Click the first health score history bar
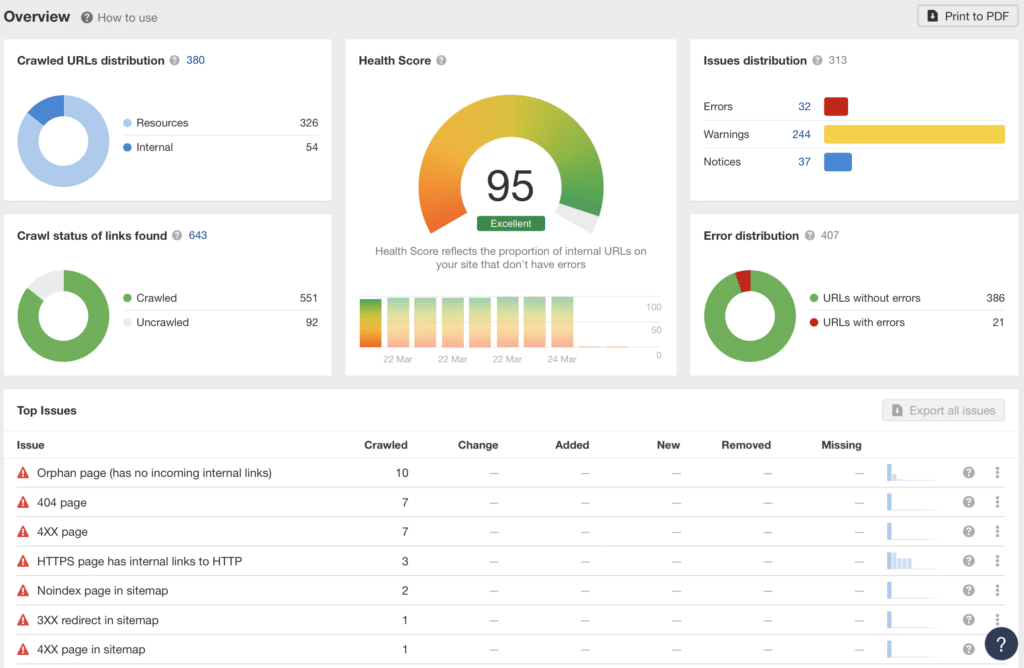 click(370, 323)
